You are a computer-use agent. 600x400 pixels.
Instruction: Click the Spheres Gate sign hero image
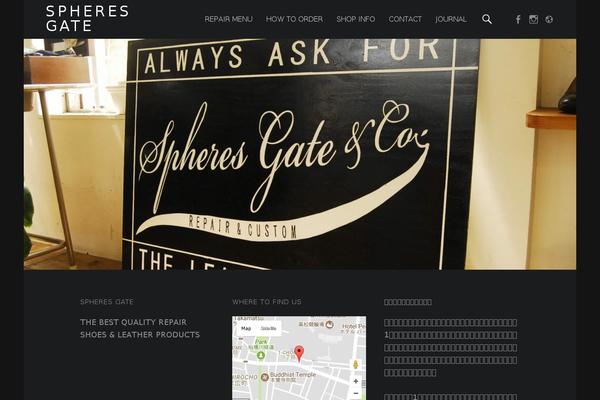click(x=300, y=154)
